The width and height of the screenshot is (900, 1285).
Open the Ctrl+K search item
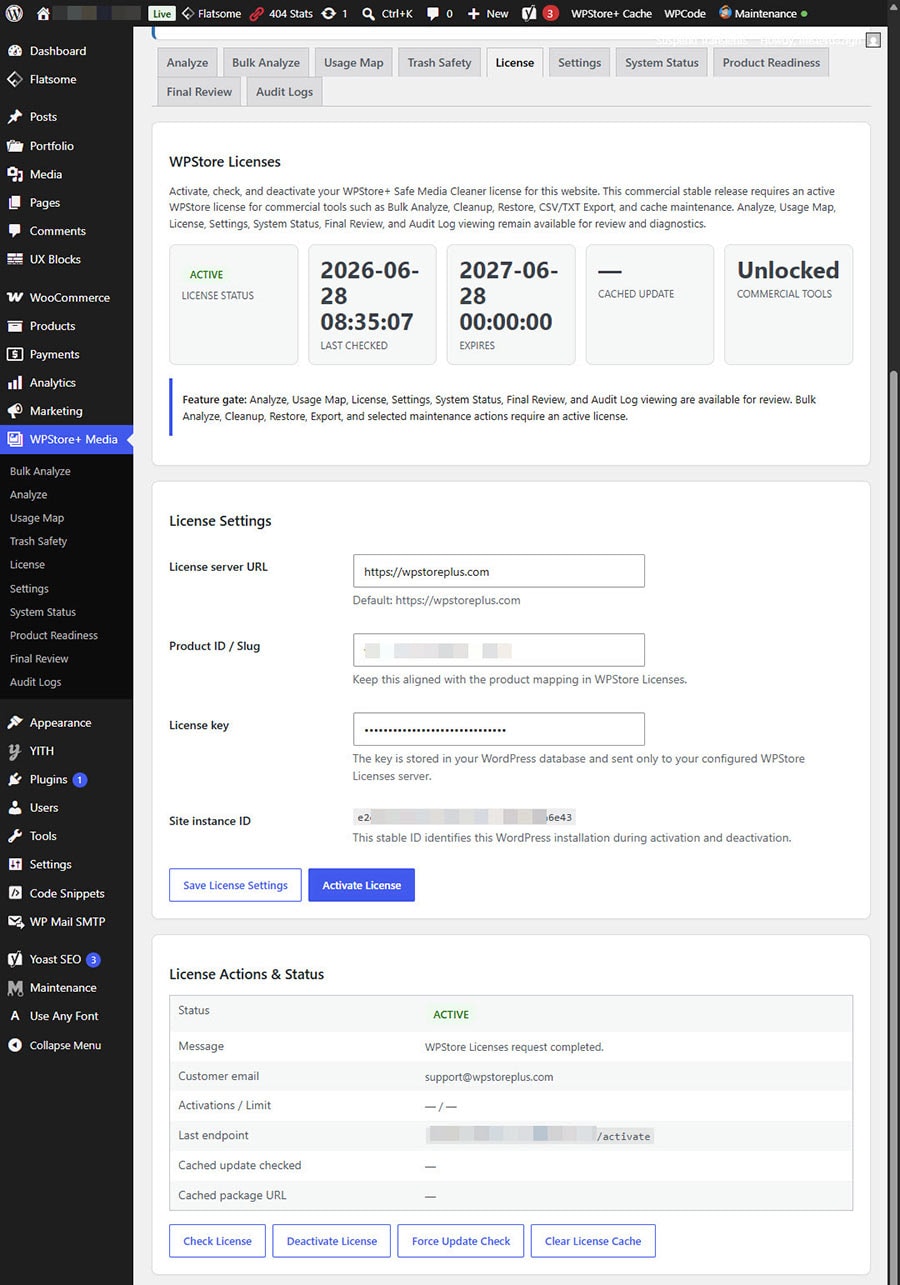[x=387, y=14]
